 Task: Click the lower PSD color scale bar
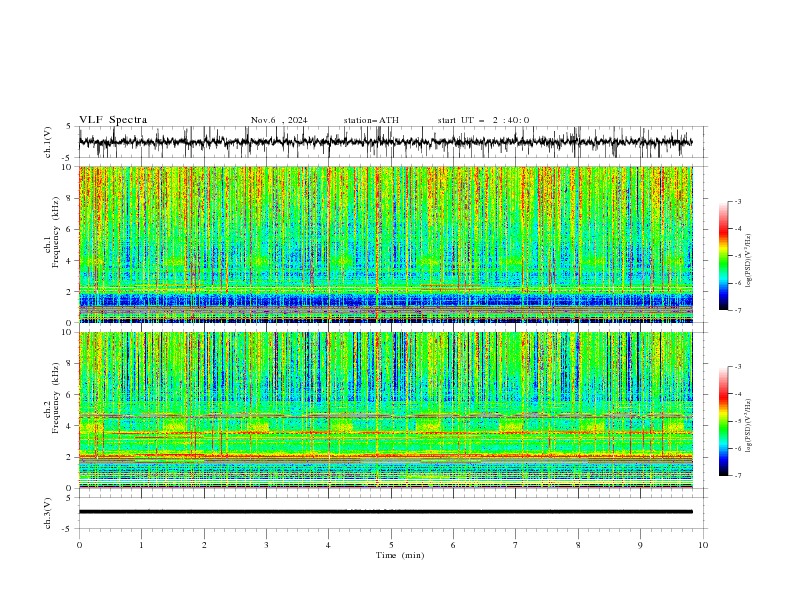(x=723, y=421)
